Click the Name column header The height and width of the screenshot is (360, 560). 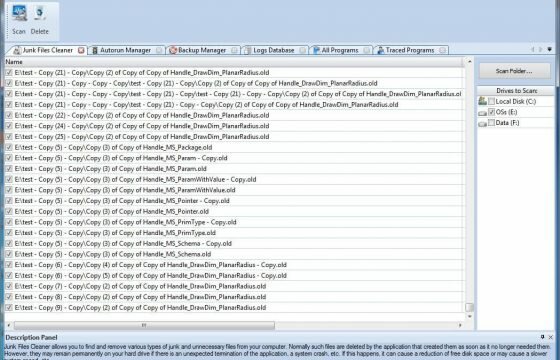point(234,62)
